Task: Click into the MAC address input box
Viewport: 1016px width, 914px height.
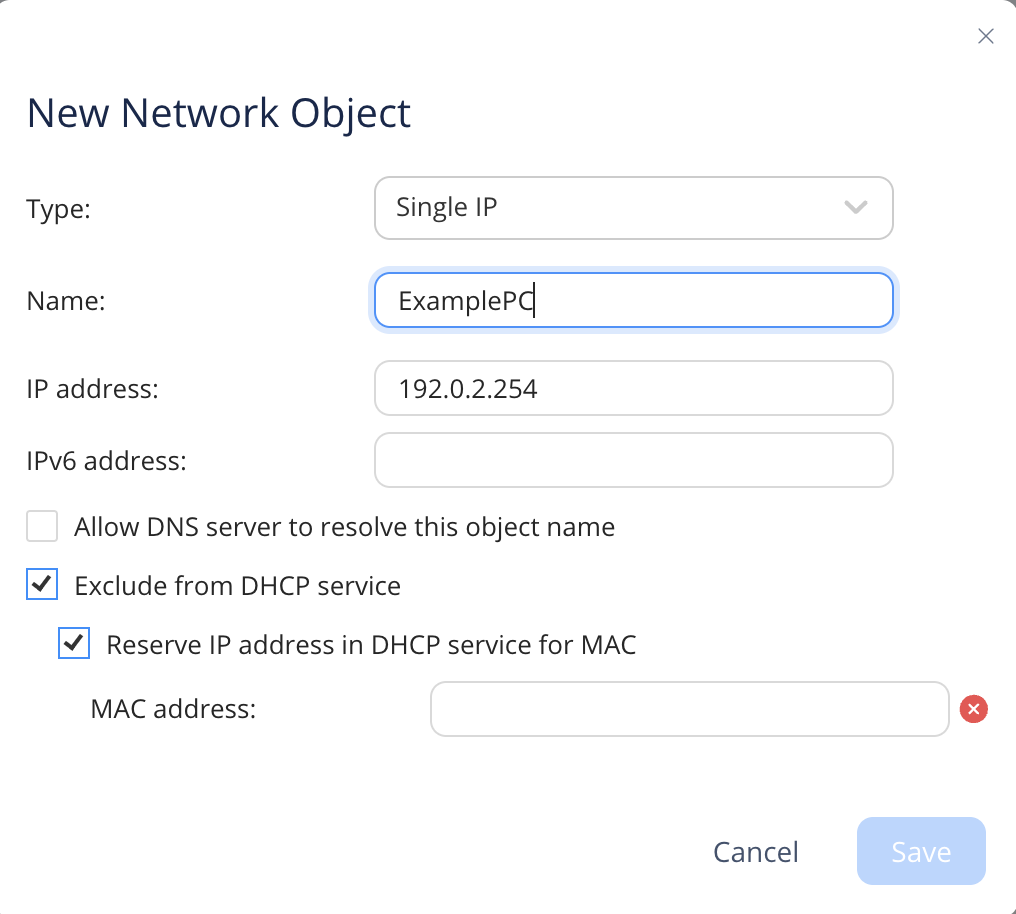Action: (x=688, y=709)
